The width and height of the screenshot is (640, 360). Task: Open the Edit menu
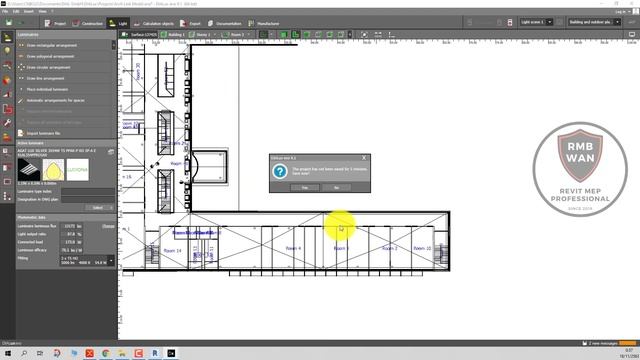coord(16,11)
